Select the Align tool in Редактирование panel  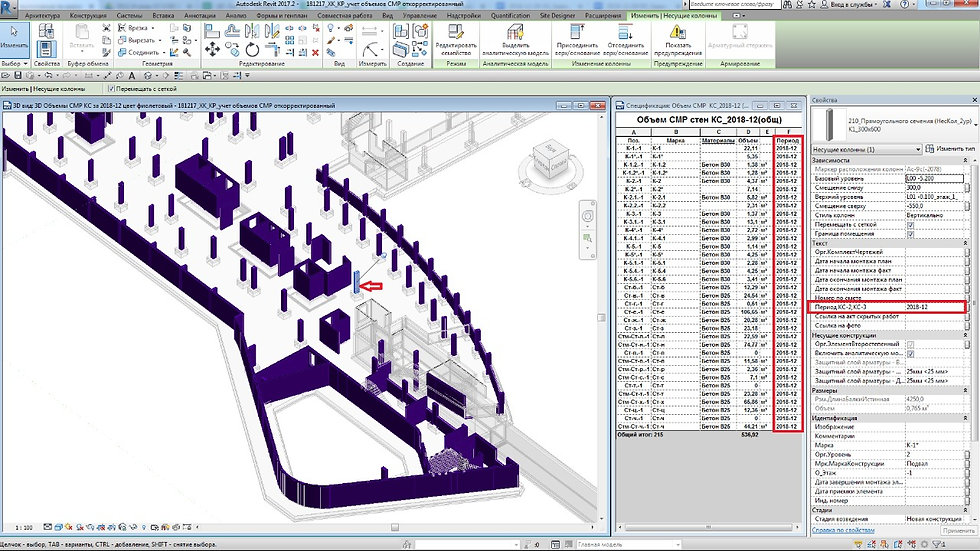coord(212,31)
